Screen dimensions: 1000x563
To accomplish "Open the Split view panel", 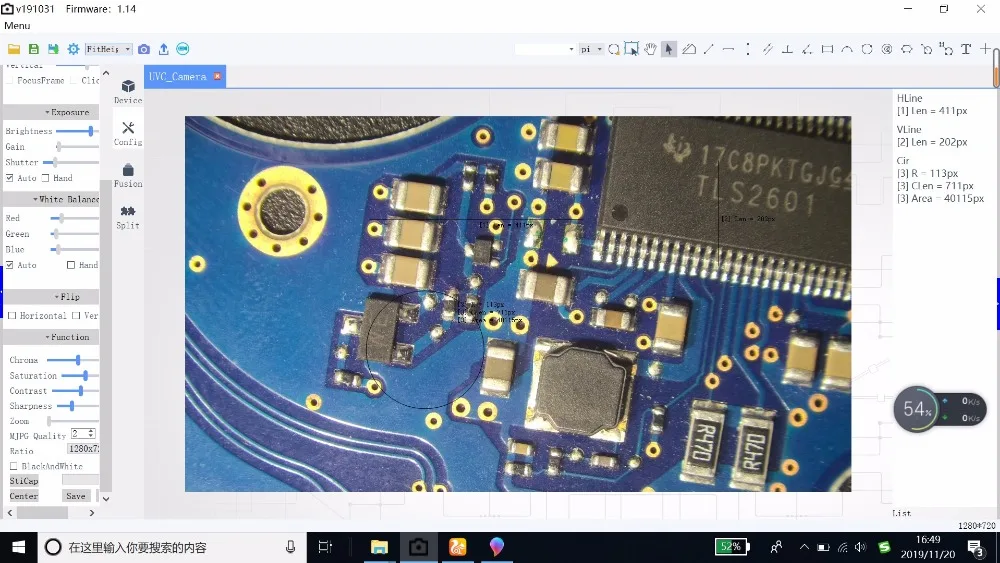I will click(128, 217).
